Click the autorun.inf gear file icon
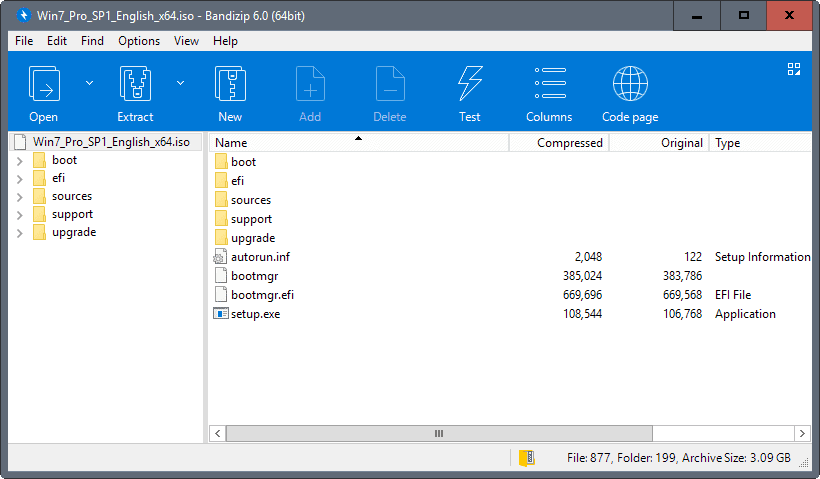820x479 pixels. (x=220, y=256)
